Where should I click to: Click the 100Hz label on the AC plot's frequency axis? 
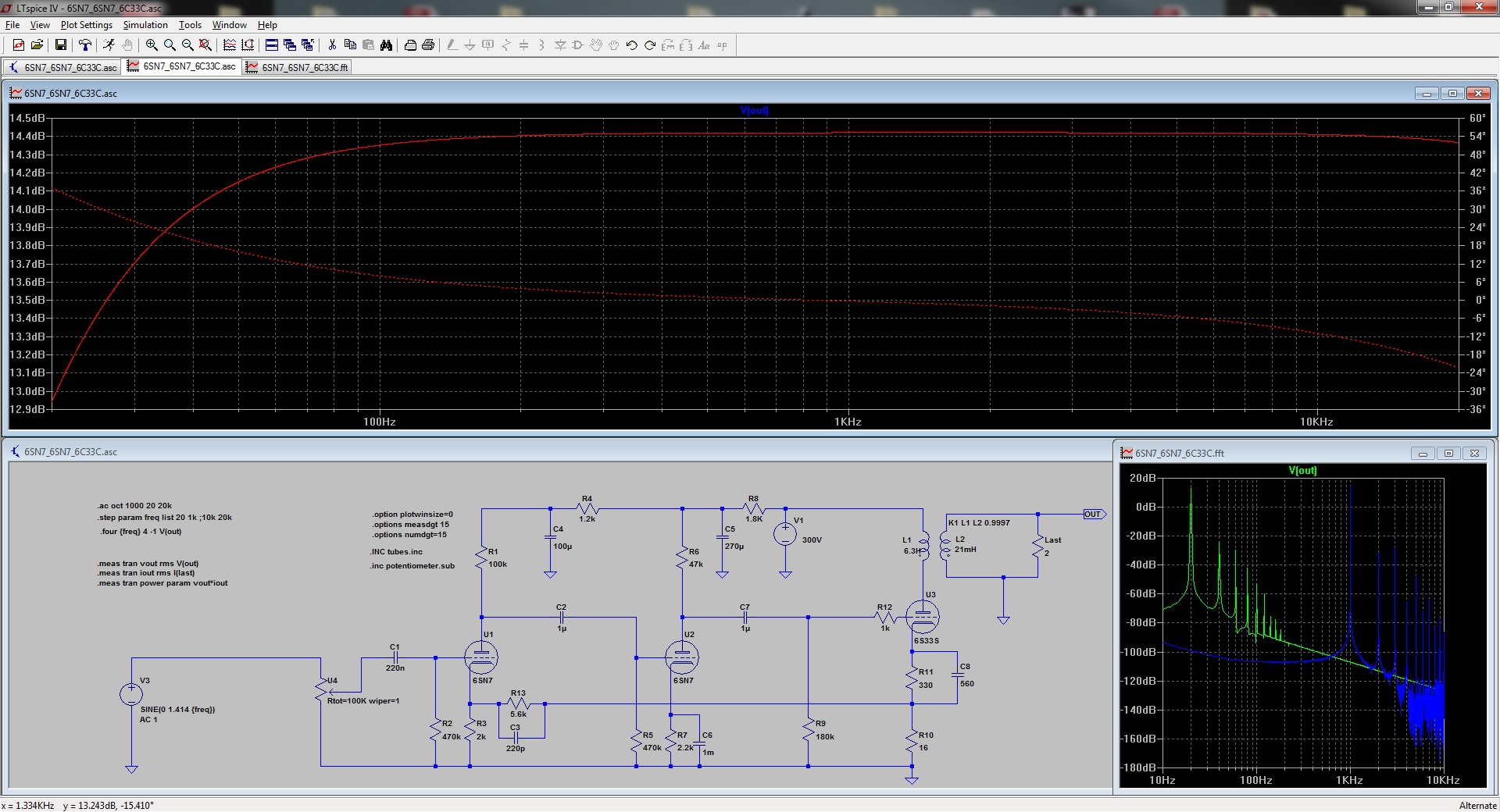tap(380, 422)
